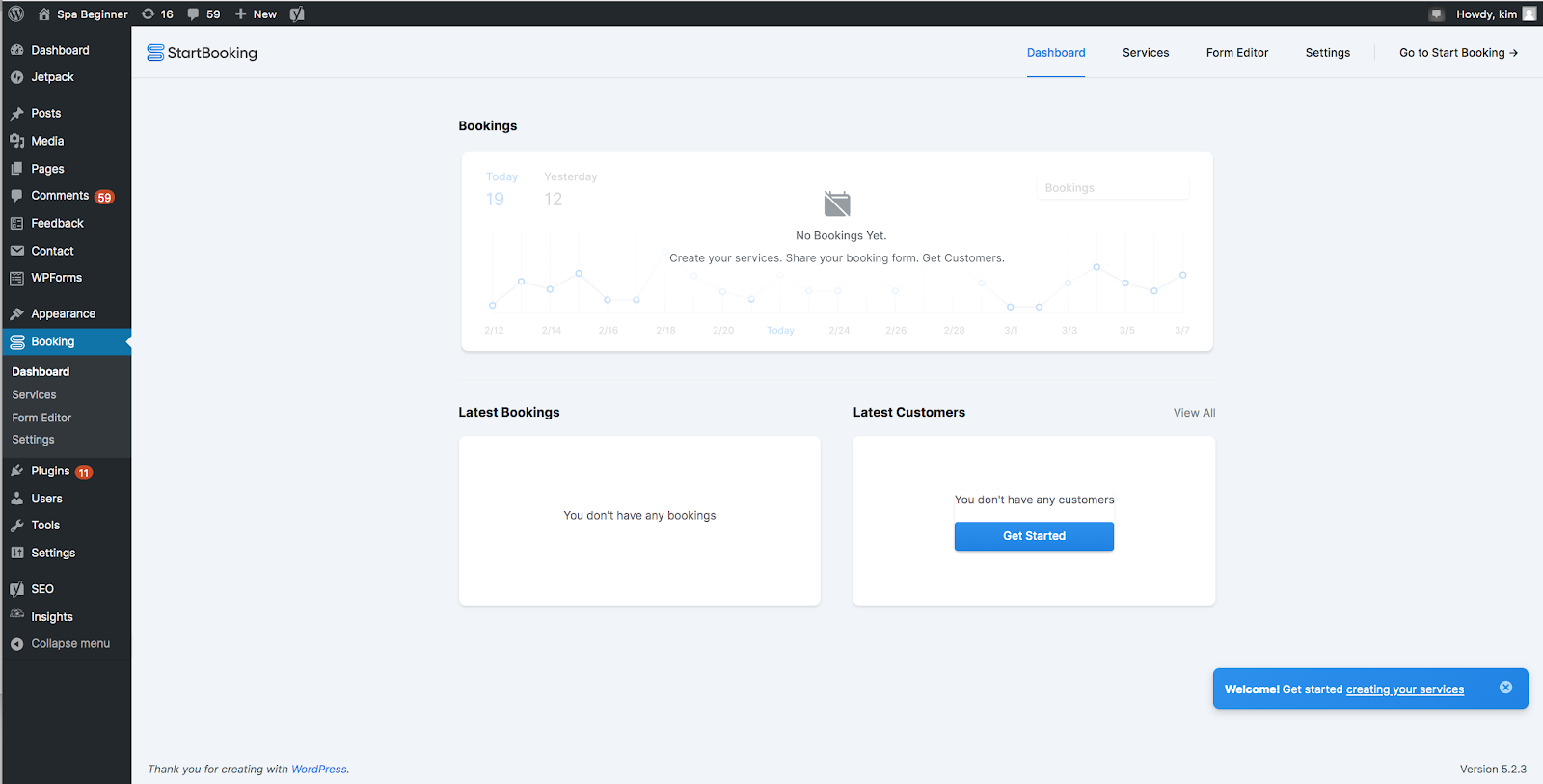Open the comments bubble icon showing 59

pyautogui.click(x=193, y=14)
